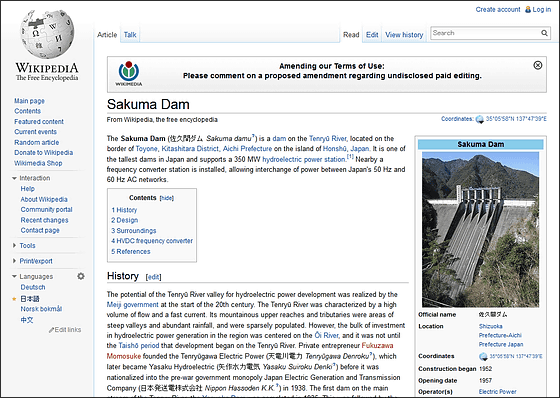This screenshot has height=398, width=560.
Task: Click the Wikimedia logo in banner
Action: (x=129, y=74)
